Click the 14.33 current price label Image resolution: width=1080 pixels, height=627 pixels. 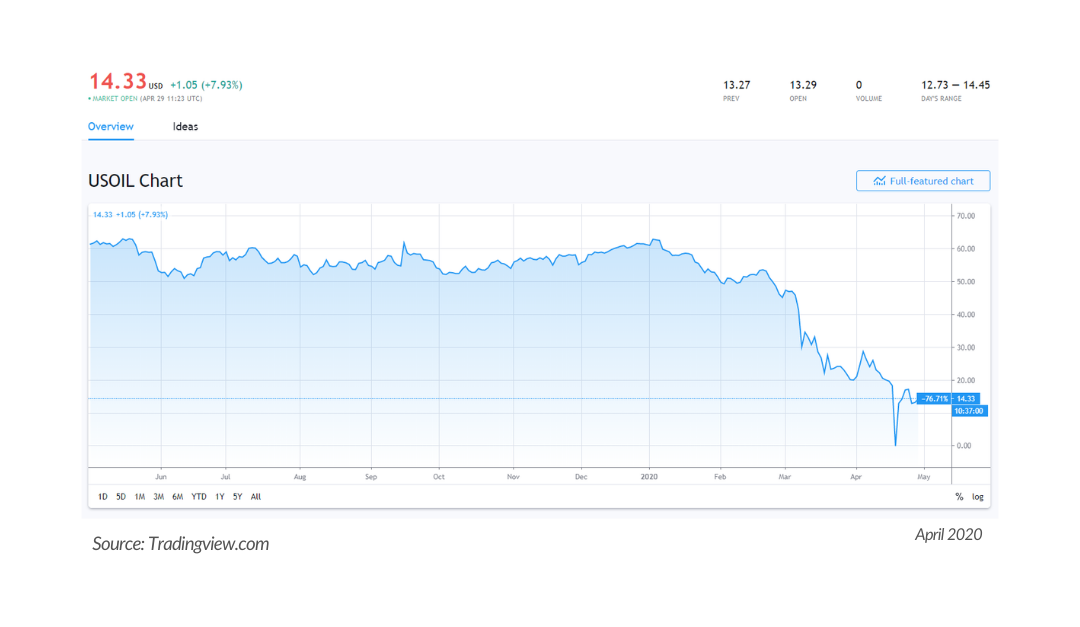tap(966, 398)
